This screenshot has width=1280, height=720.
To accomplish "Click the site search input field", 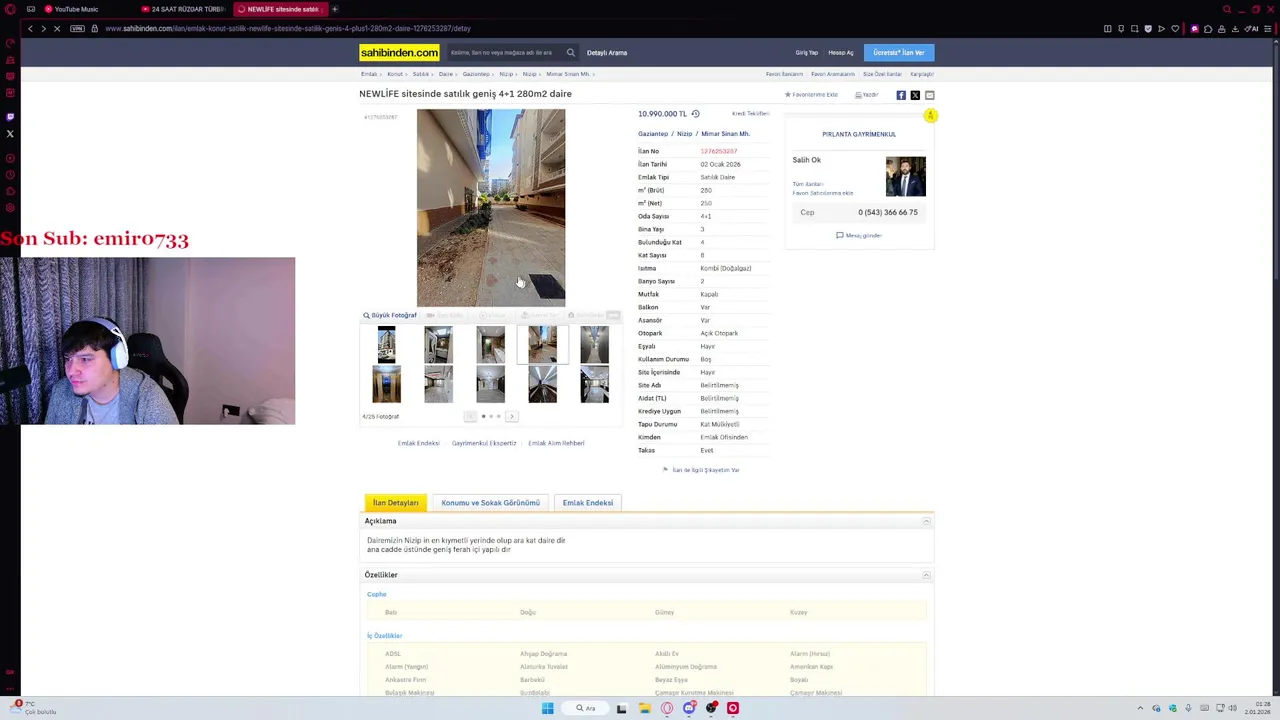I will (x=505, y=52).
